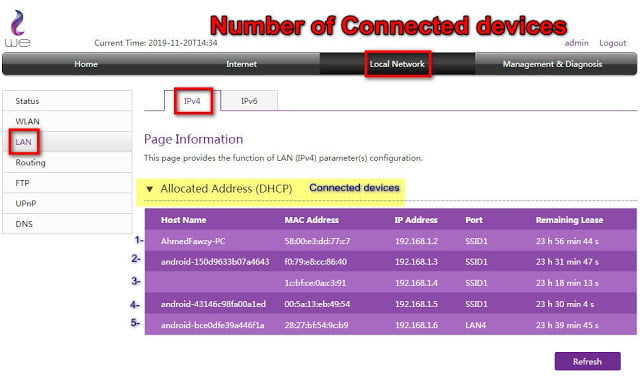
Task: Select the Local Network tab
Action: 397,64
